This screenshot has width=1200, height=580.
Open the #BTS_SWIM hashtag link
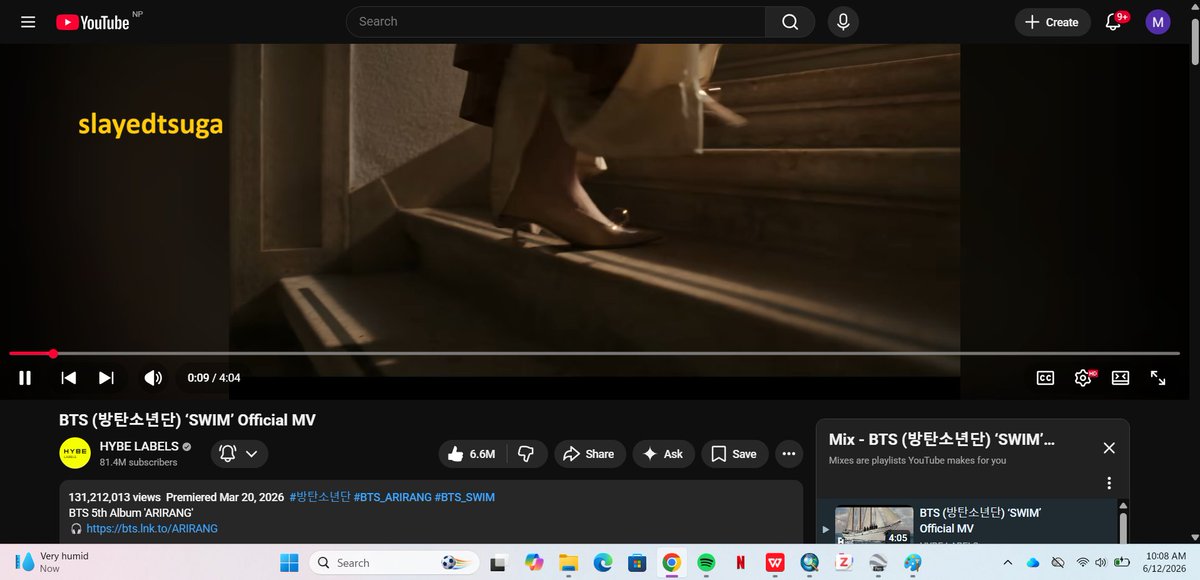tap(465, 497)
